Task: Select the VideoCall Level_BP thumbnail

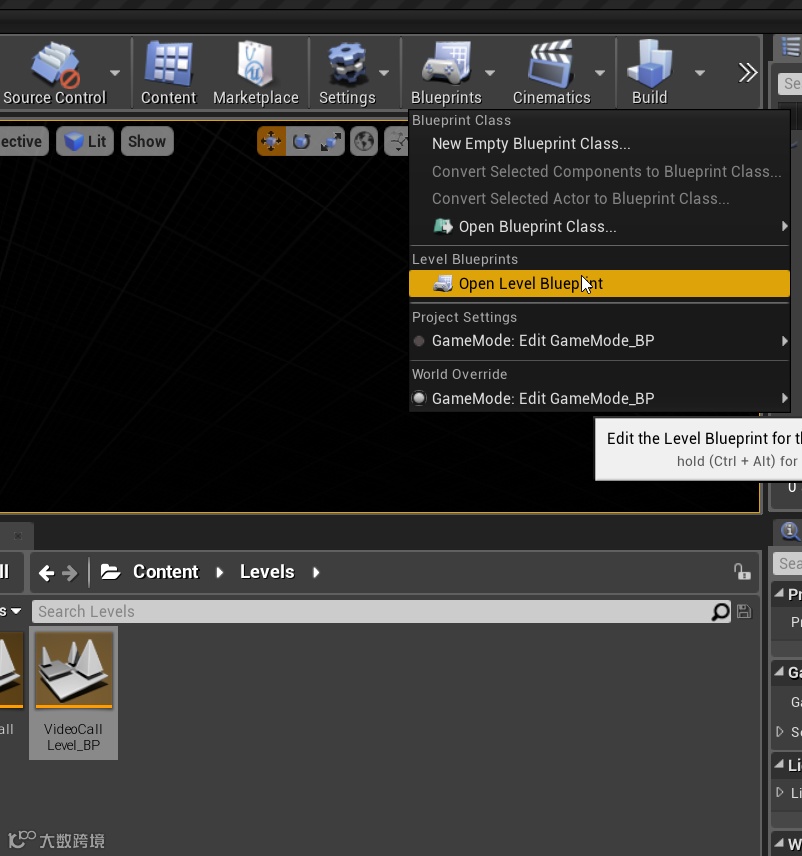Action: [74, 692]
